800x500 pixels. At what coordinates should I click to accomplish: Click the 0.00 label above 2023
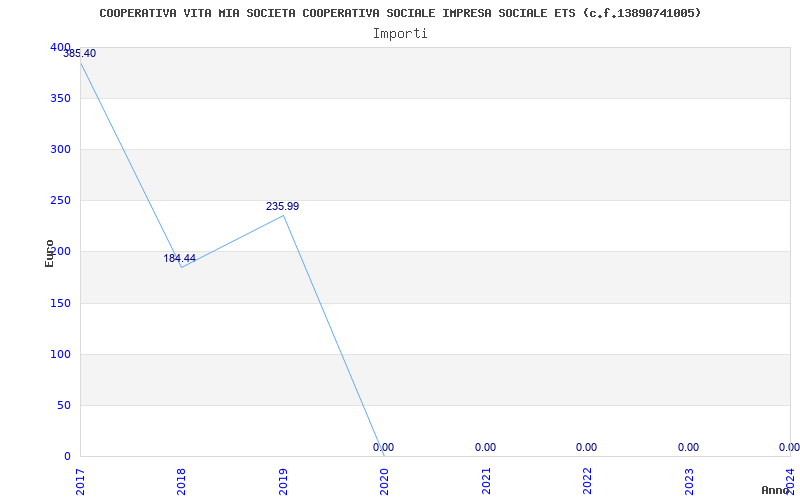[688, 447]
